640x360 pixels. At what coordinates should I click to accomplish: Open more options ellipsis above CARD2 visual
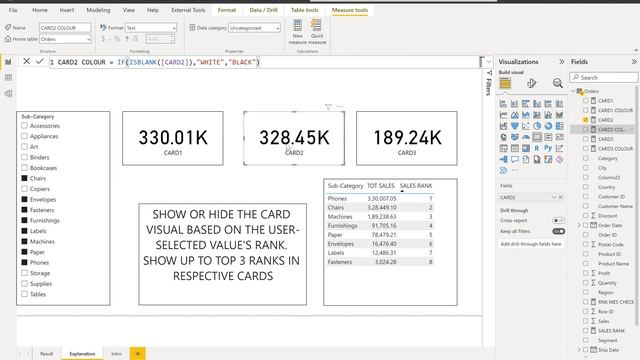340,107
